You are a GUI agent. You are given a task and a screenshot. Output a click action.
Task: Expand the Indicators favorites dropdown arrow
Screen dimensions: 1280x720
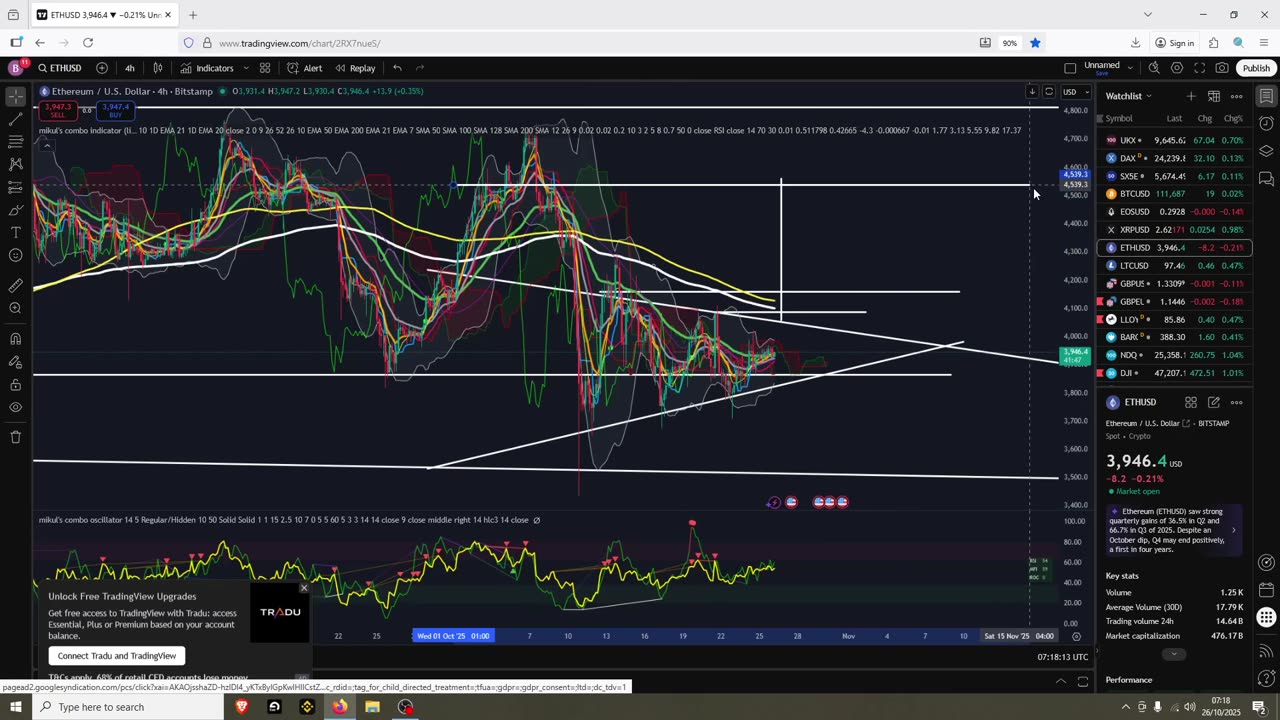[x=244, y=68]
